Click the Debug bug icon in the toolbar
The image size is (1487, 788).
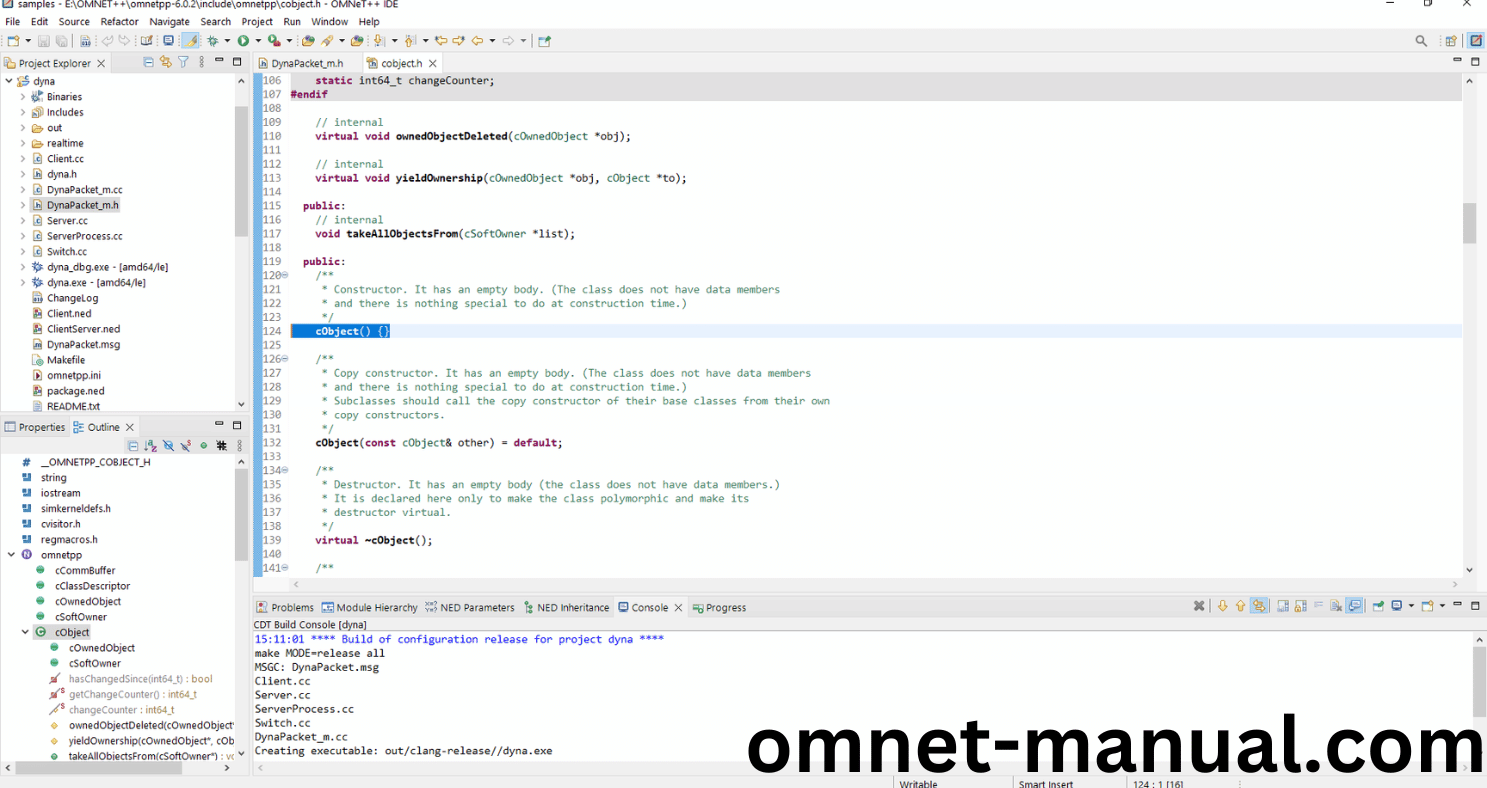tap(213, 41)
